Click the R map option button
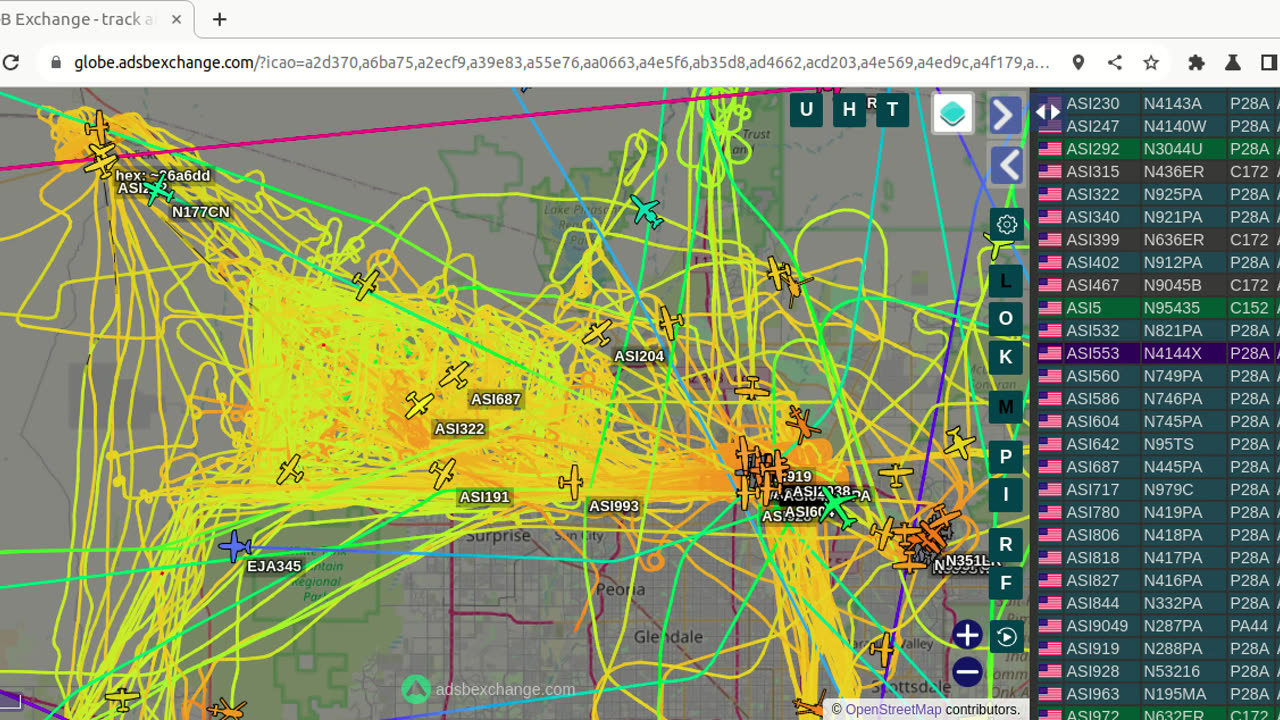This screenshot has width=1280, height=720. [x=1006, y=545]
